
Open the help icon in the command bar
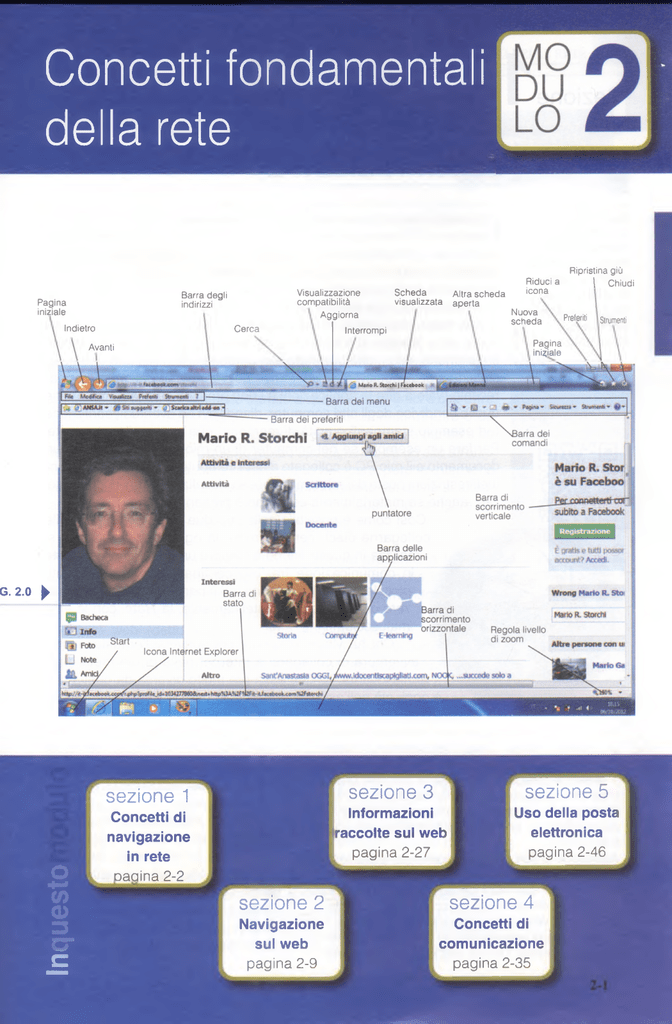click(617, 407)
